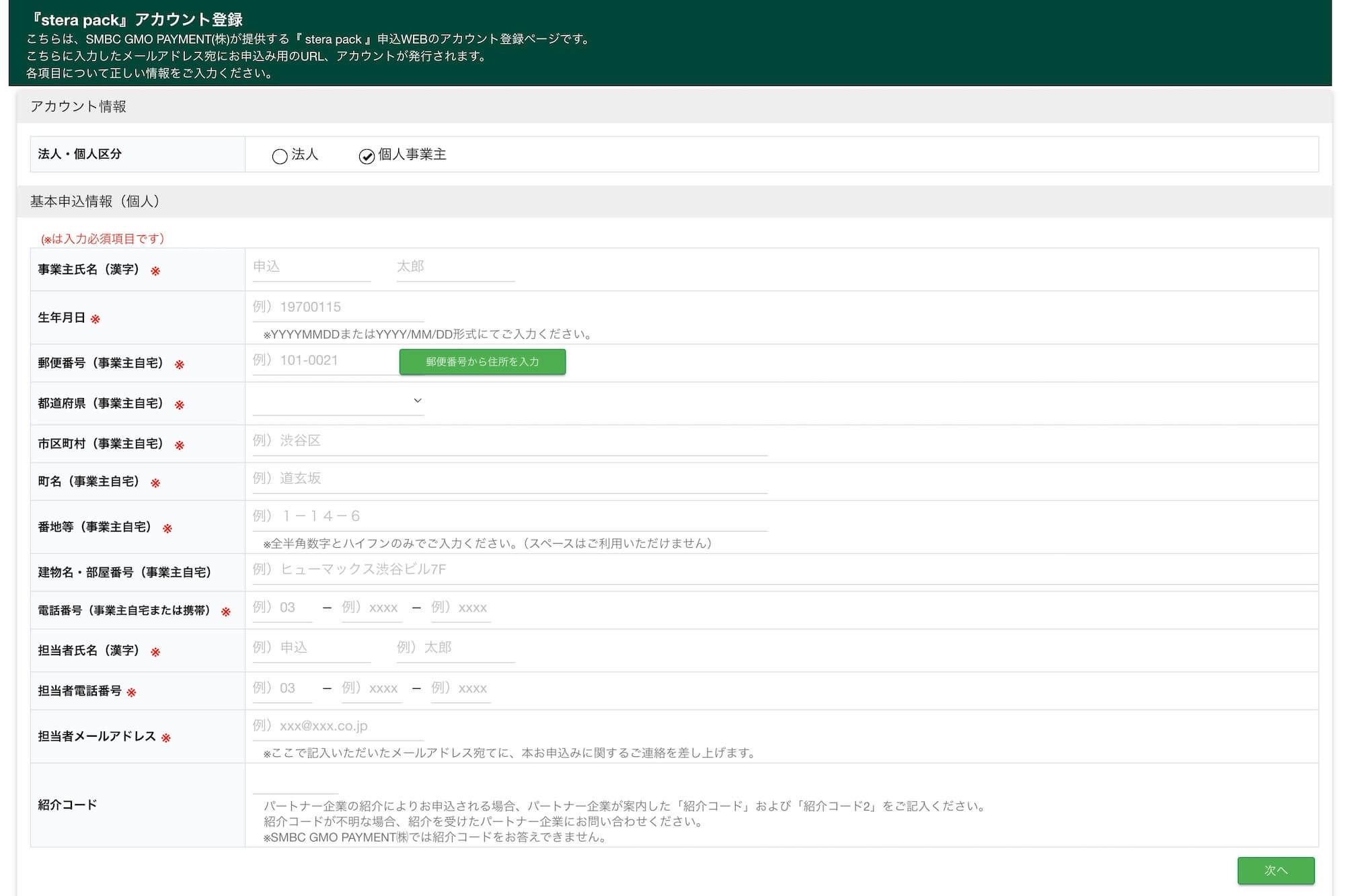This screenshot has height=896, width=1345.
Task: Click the 市区町村 input field
Action: coord(510,441)
